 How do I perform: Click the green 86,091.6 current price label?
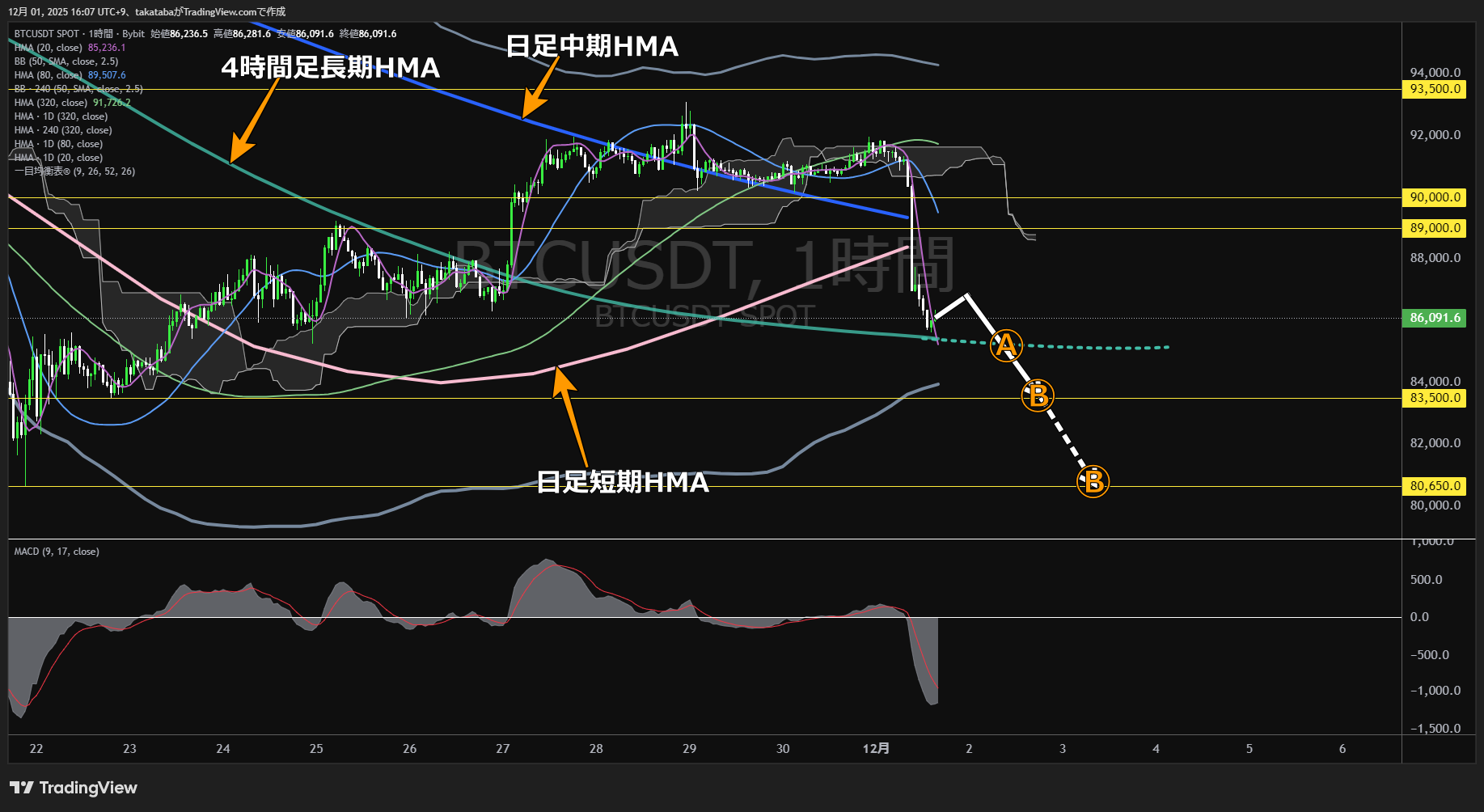[1435, 318]
